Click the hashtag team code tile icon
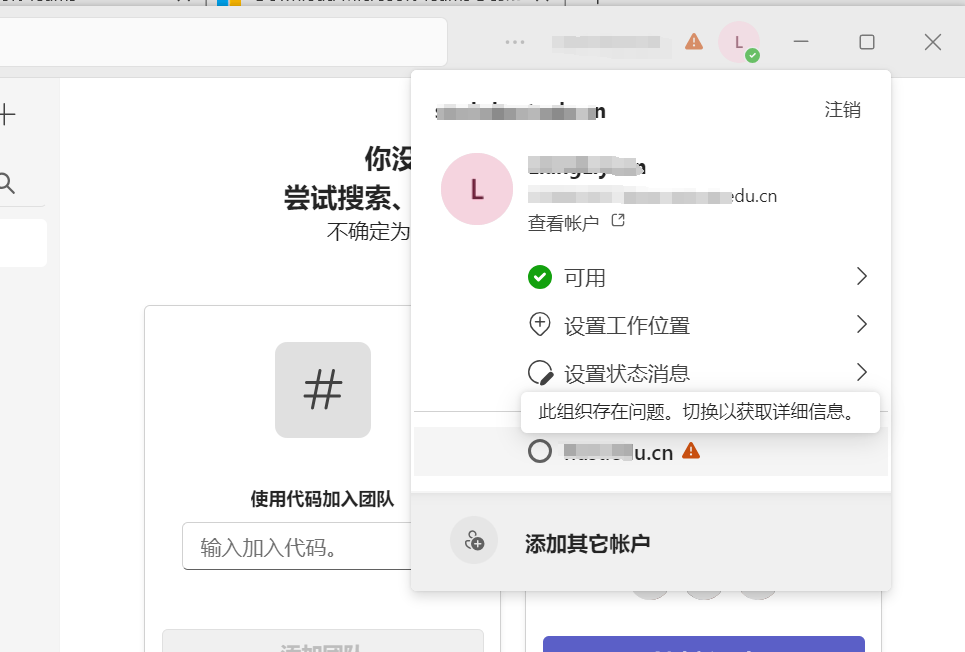965x652 pixels. click(322, 390)
